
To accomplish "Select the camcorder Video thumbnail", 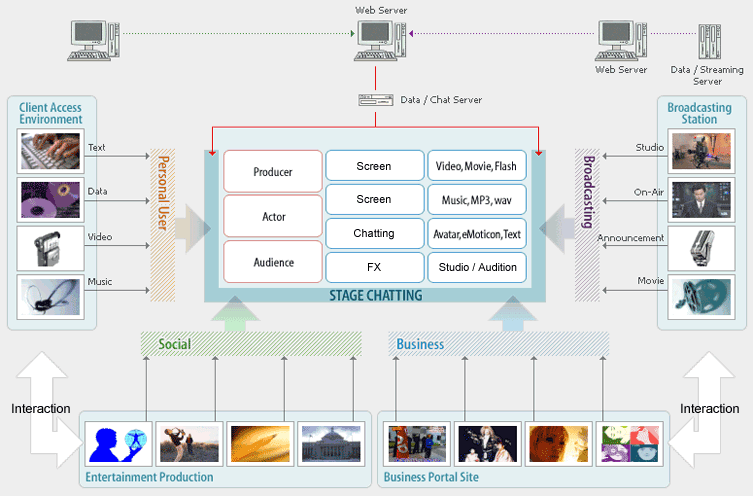I will coord(50,249).
